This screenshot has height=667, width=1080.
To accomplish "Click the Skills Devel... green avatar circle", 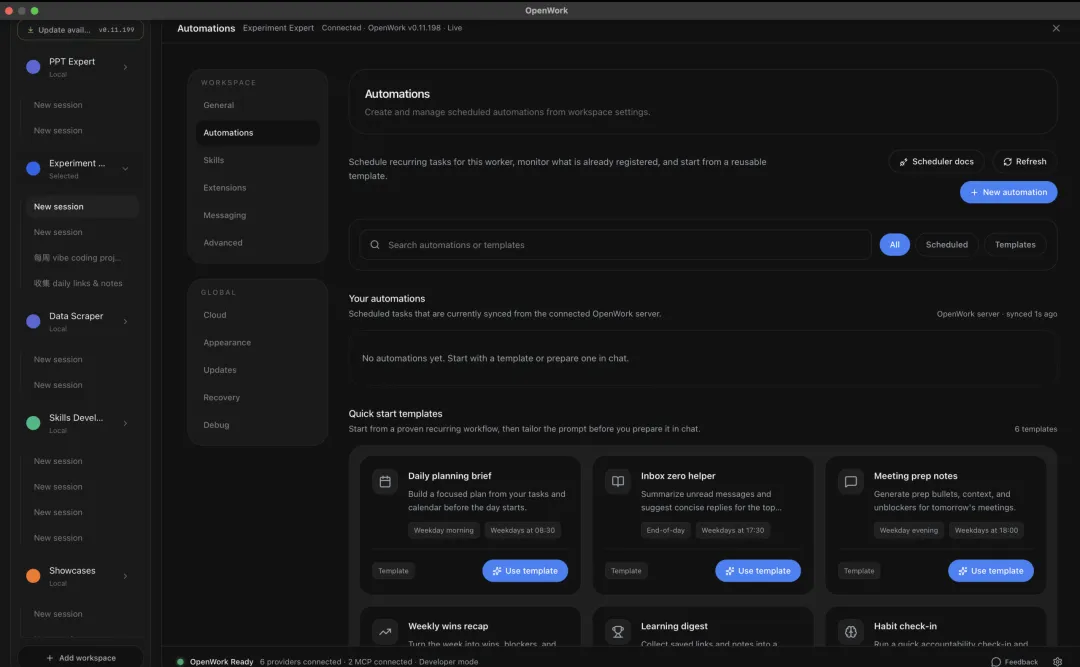I will coord(33,423).
